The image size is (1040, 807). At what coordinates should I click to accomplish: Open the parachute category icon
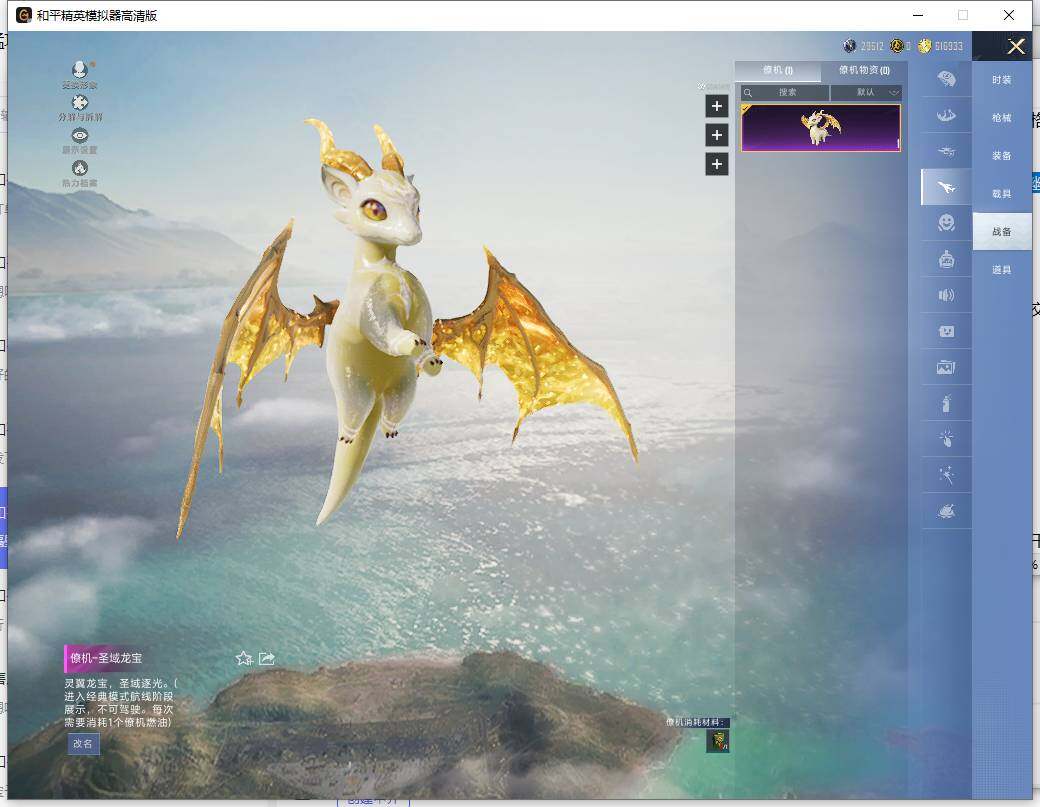tap(946, 114)
